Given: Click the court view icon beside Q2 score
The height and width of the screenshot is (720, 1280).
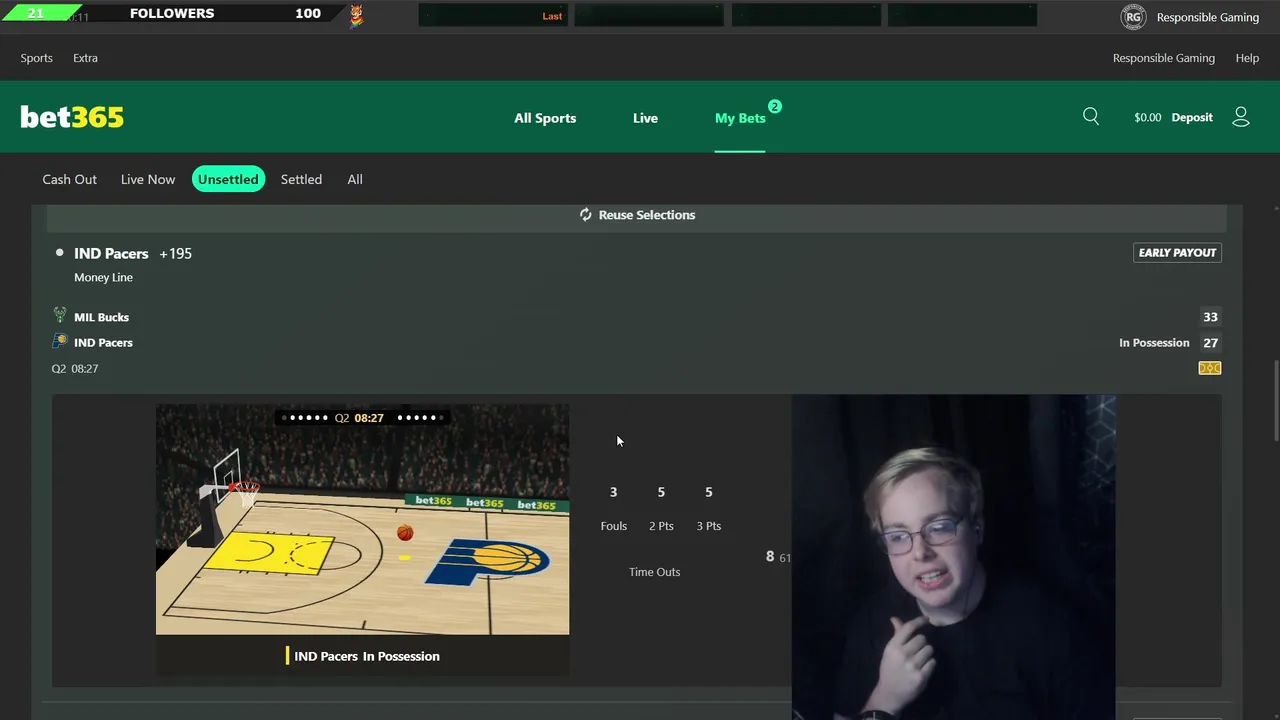Looking at the screenshot, I should (1210, 368).
